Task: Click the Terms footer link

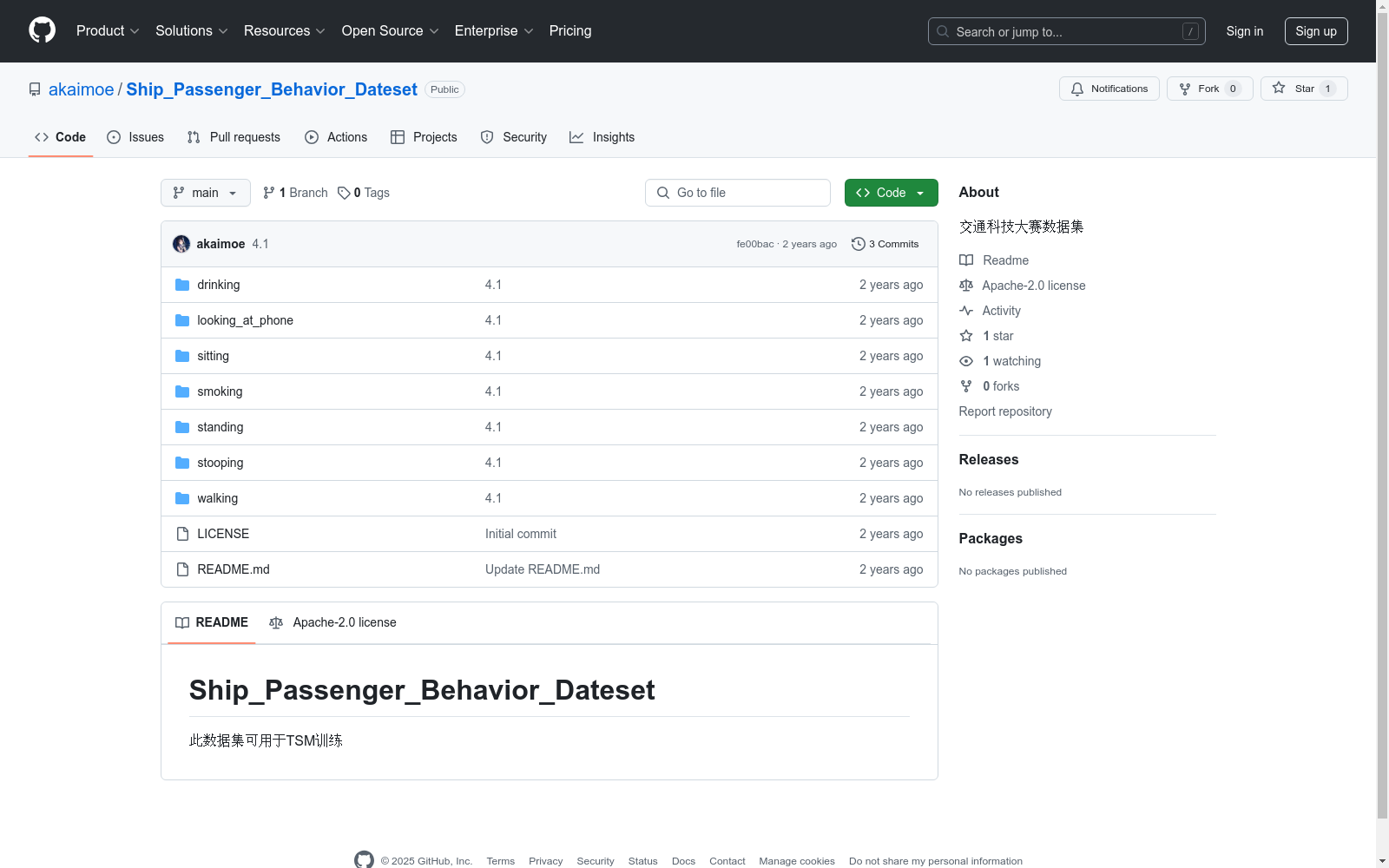Action: (501, 861)
